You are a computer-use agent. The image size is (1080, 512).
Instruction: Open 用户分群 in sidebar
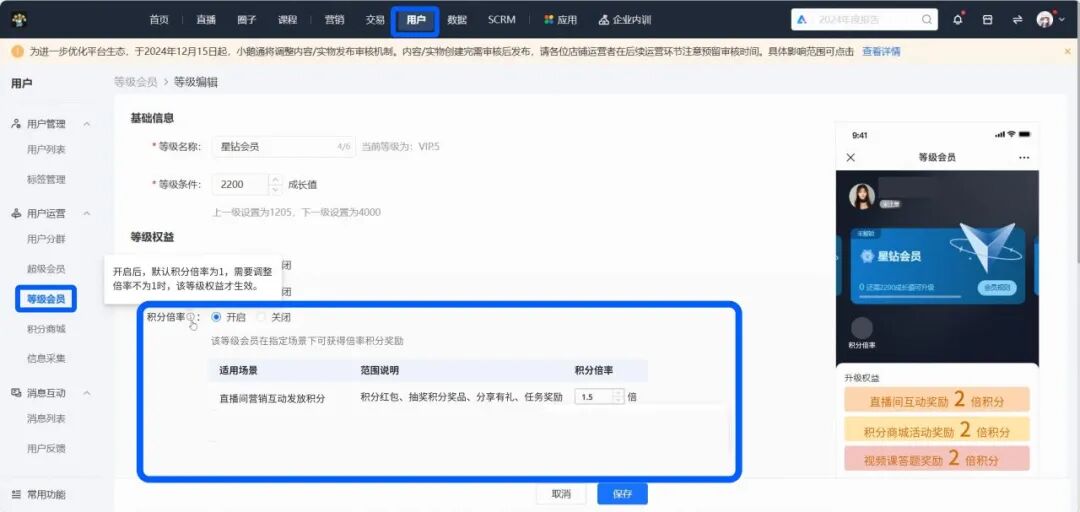click(x=46, y=239)
